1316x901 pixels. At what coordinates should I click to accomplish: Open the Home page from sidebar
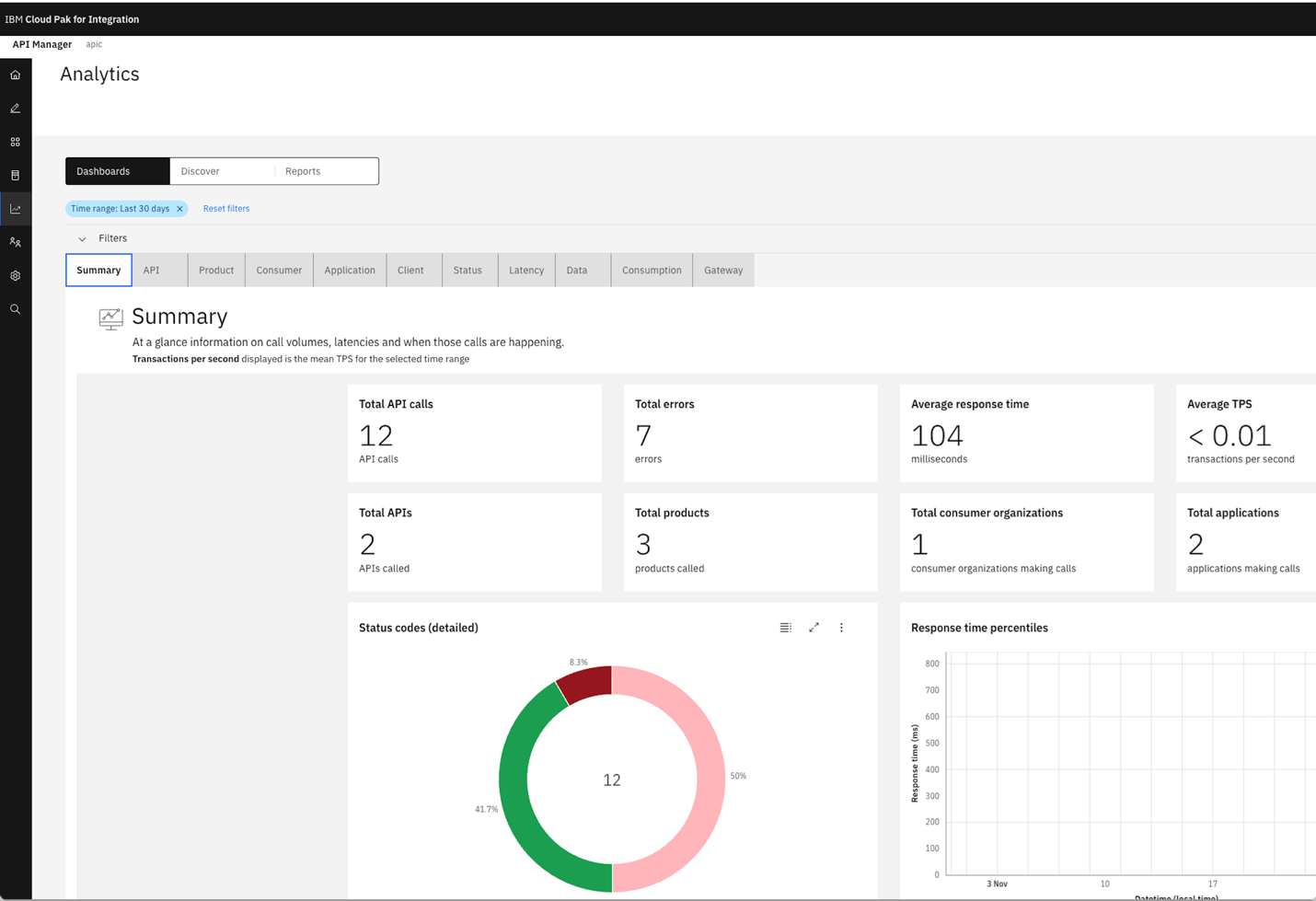[x=16, y=75]
